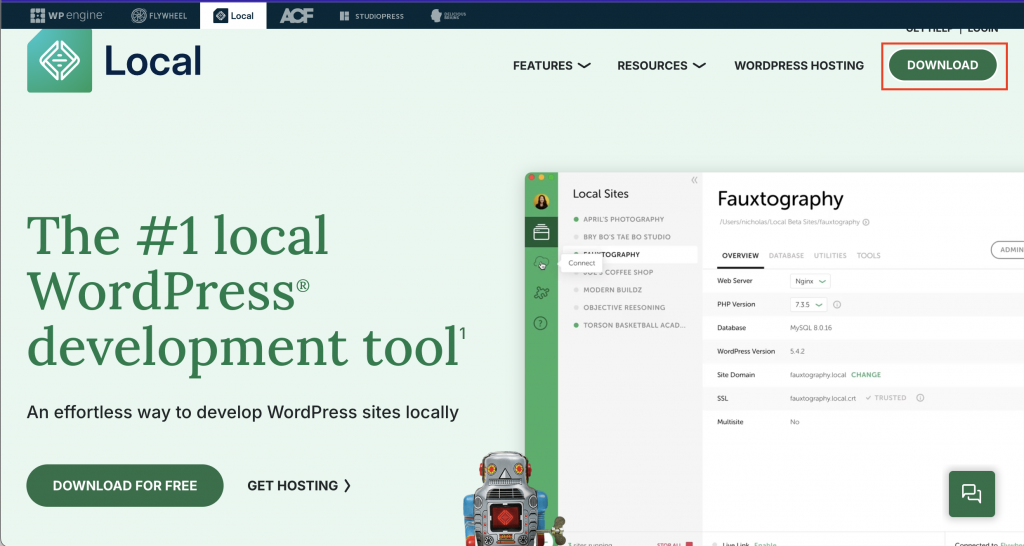Screen dimensions: 1024x546
Task: Click MySQL 8.0.16 database value
Action: click(x=811, y=328)
